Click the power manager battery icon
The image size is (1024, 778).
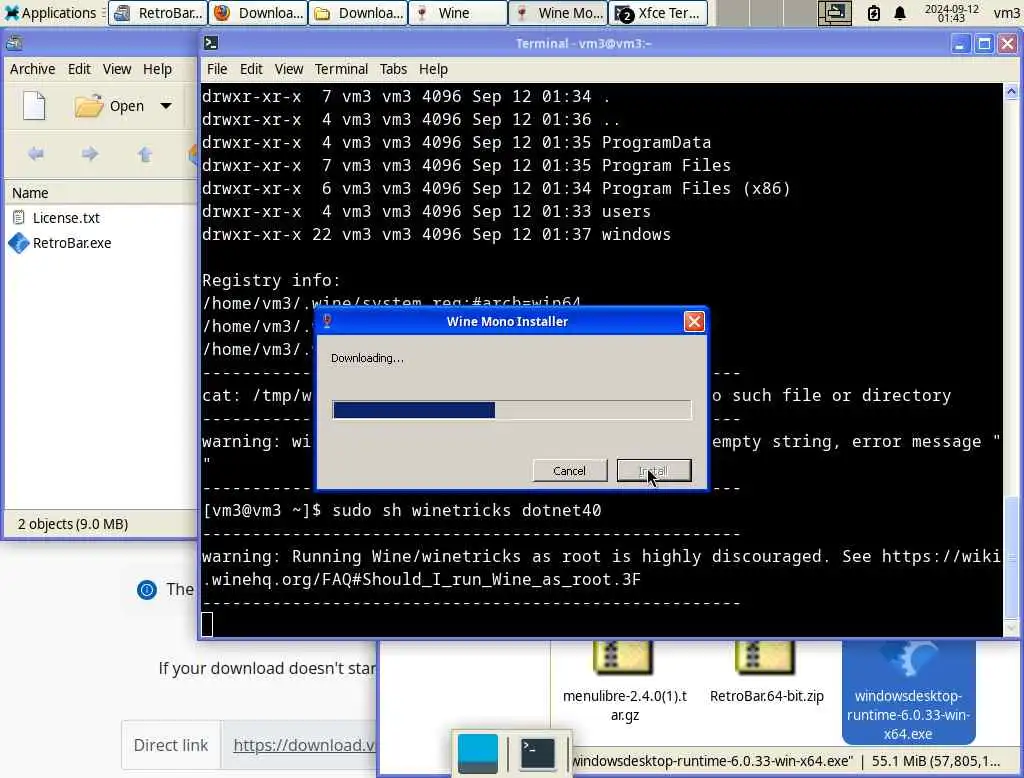click(x=873, y=13)
